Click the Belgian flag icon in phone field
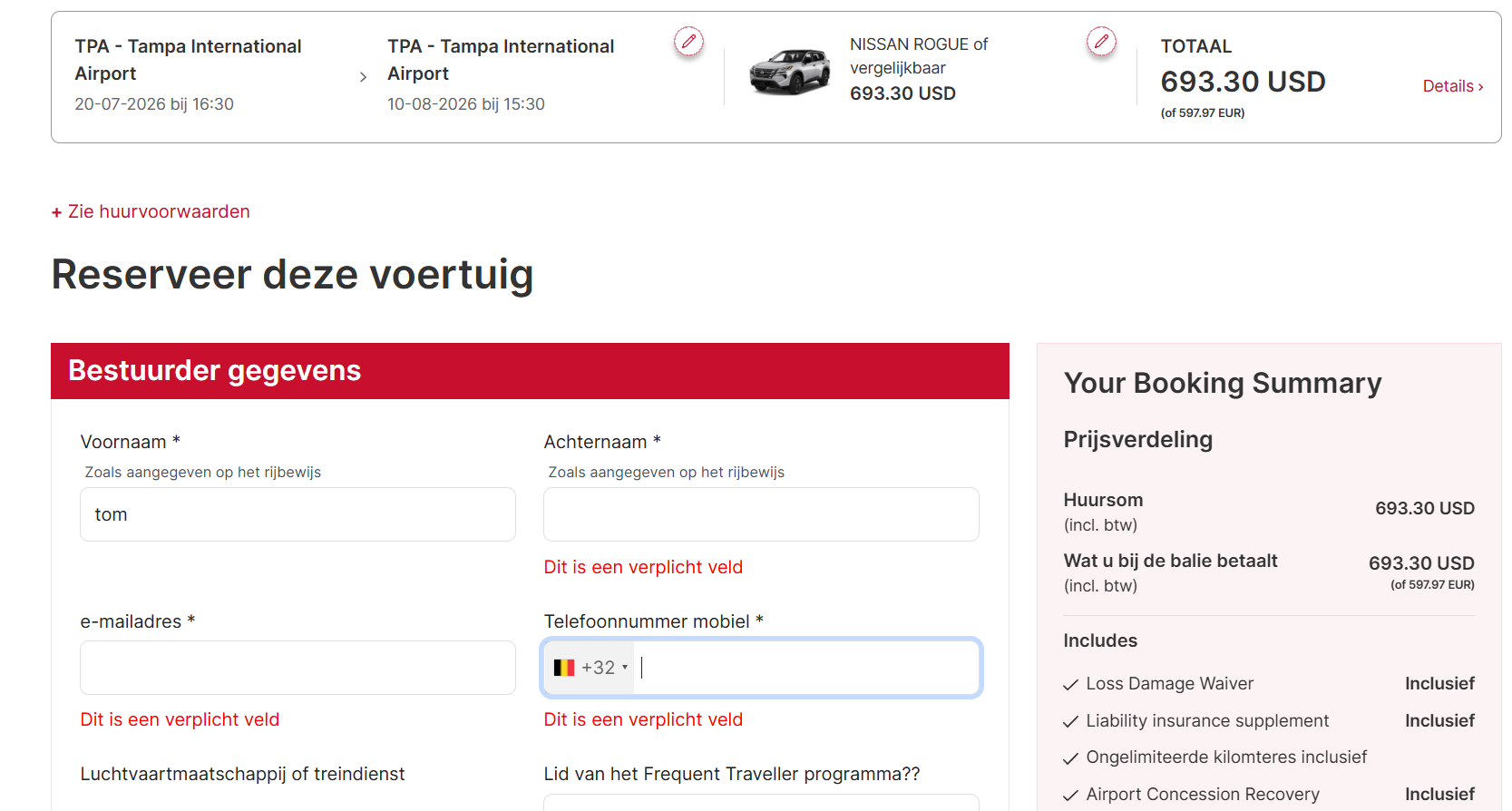 tap(564, 668)
